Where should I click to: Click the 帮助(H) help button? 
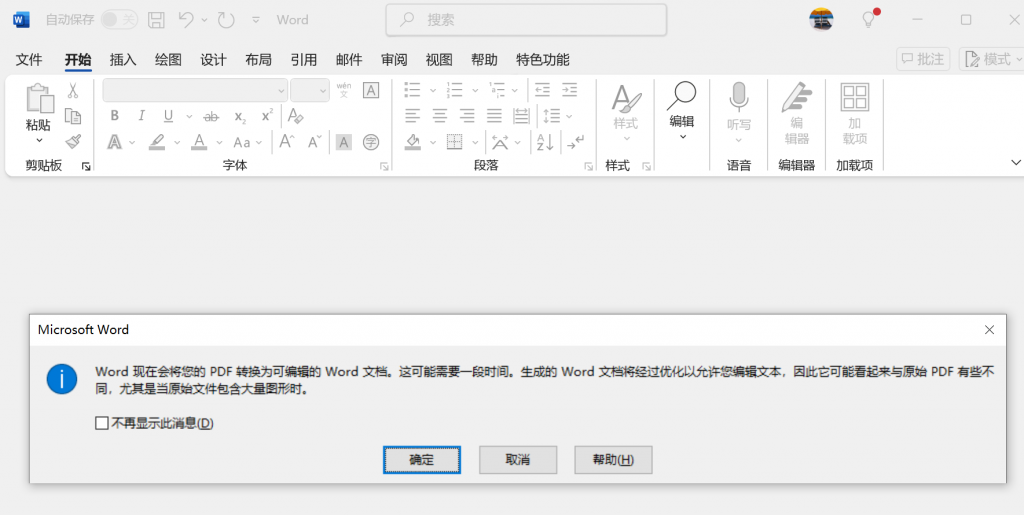[x=613, y=460]
